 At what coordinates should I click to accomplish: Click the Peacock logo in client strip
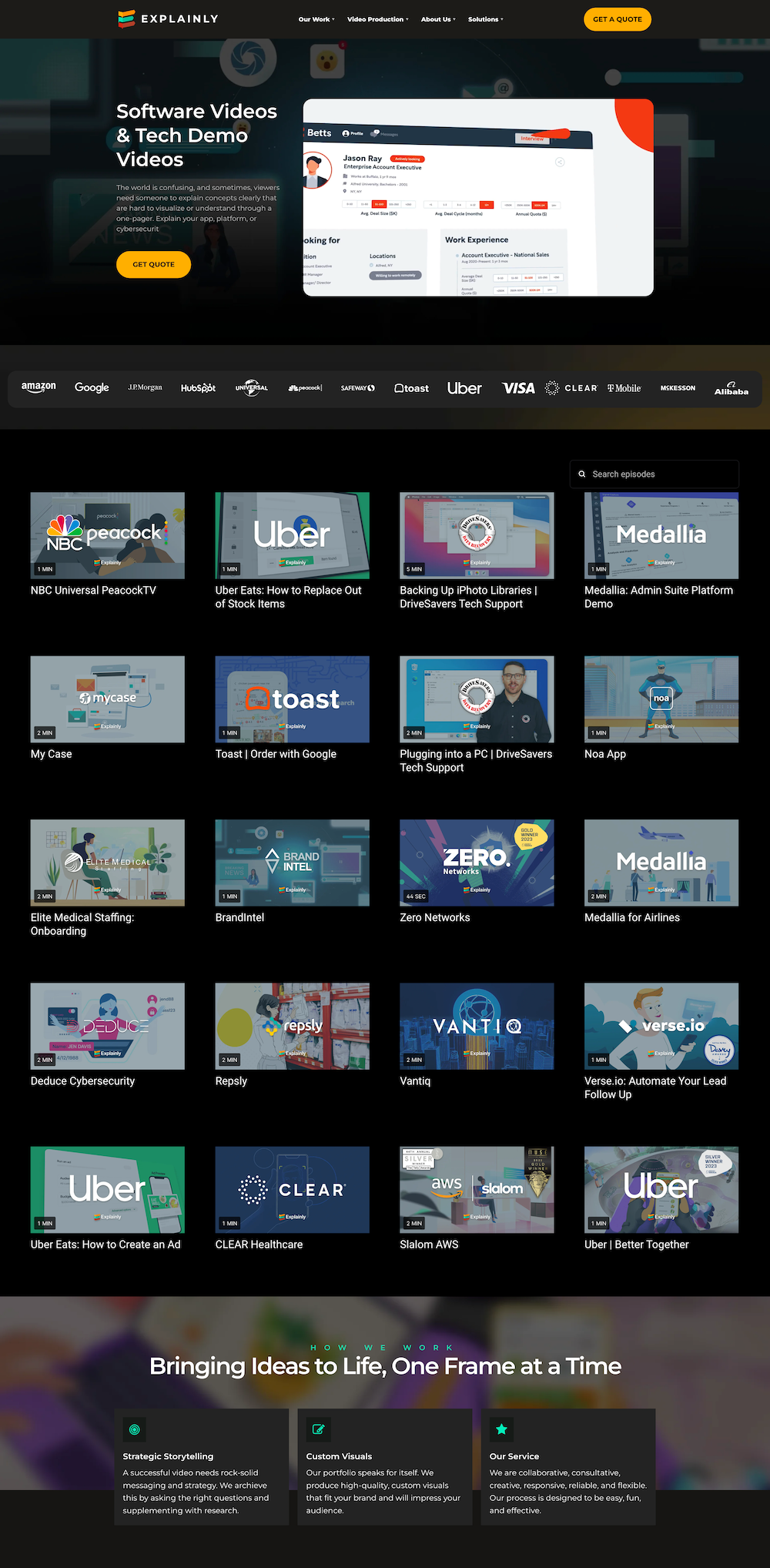305,387
